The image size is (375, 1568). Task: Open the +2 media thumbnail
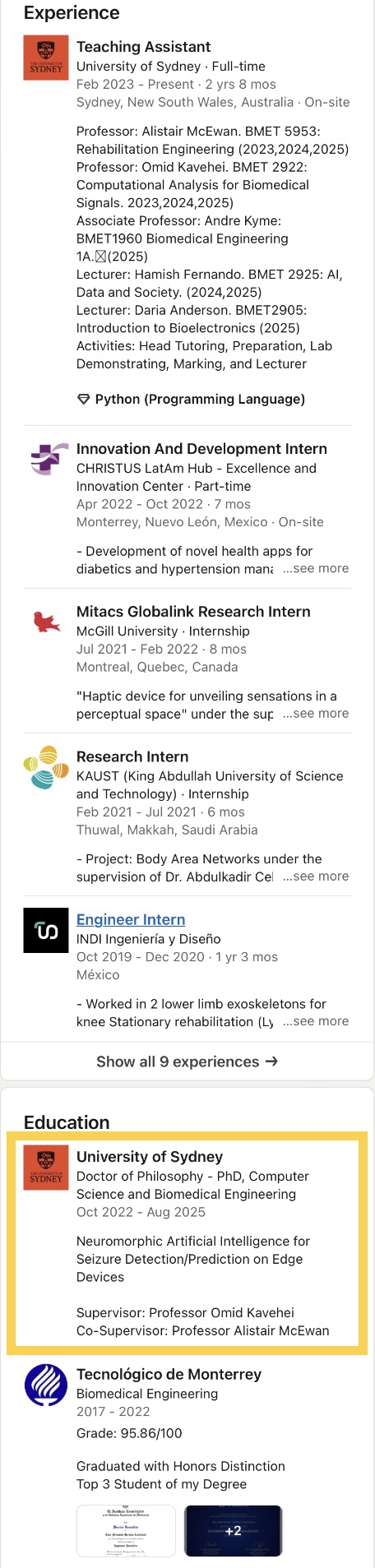click(233, 1531)
